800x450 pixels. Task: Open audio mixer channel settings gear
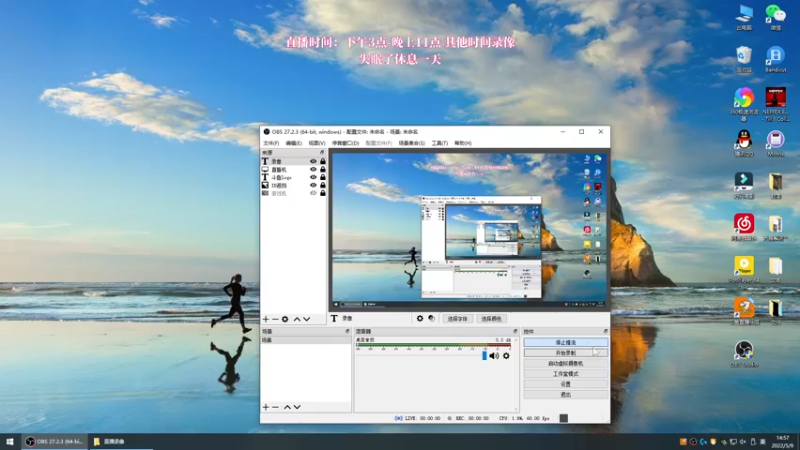tap(506, 356)
